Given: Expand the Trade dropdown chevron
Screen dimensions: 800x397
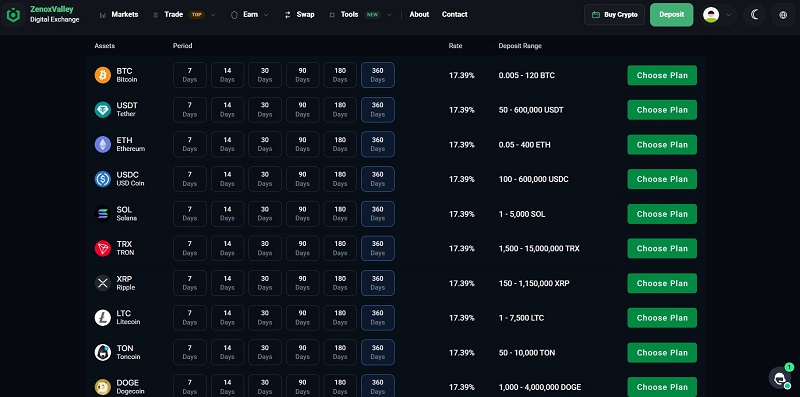Looking at the screenshot, I should 213,15.
